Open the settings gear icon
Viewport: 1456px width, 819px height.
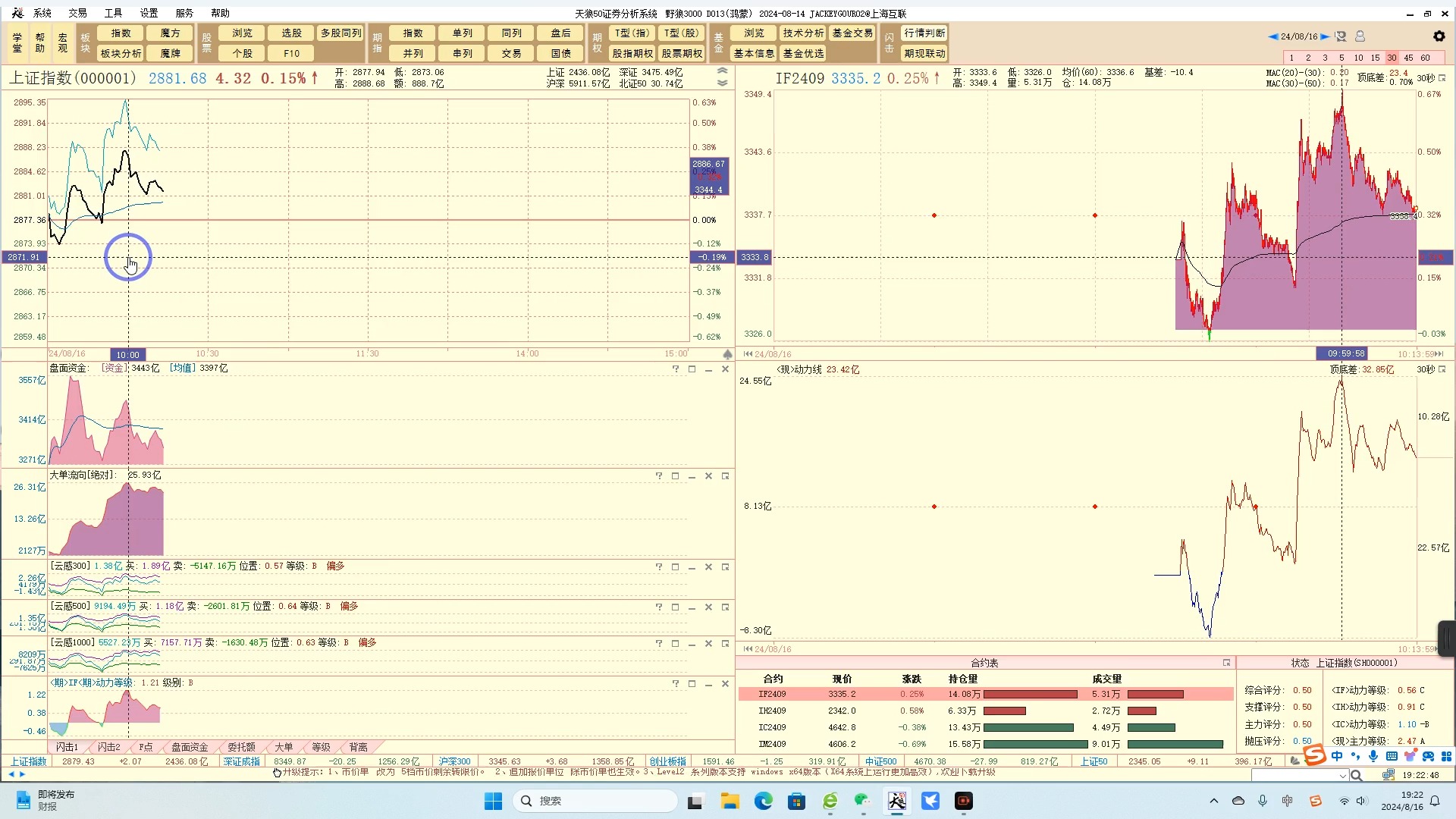[x=1439, y=36]
